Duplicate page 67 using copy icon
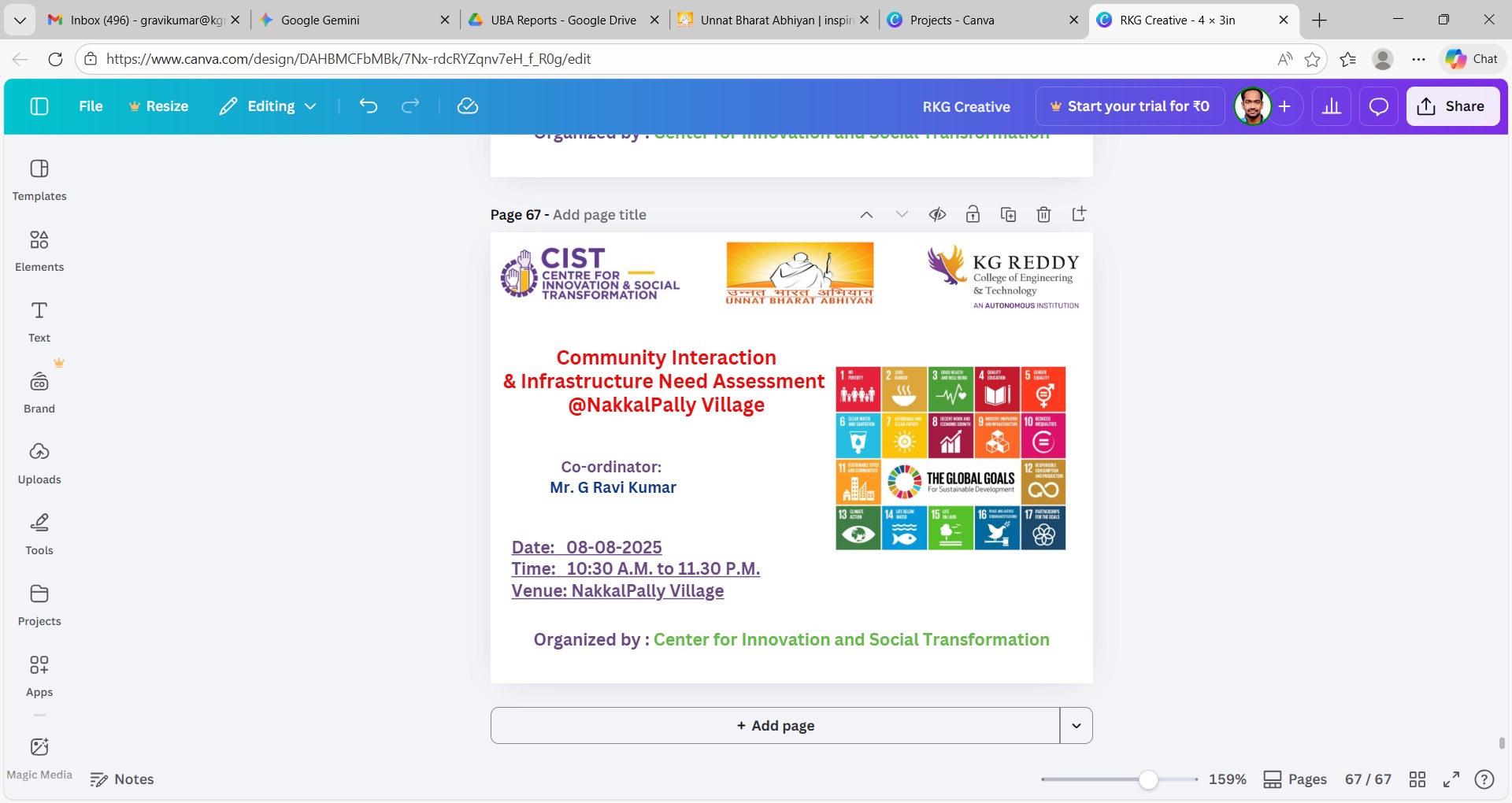This screenshot has height=803, width=1512. tap(1008, 214)
